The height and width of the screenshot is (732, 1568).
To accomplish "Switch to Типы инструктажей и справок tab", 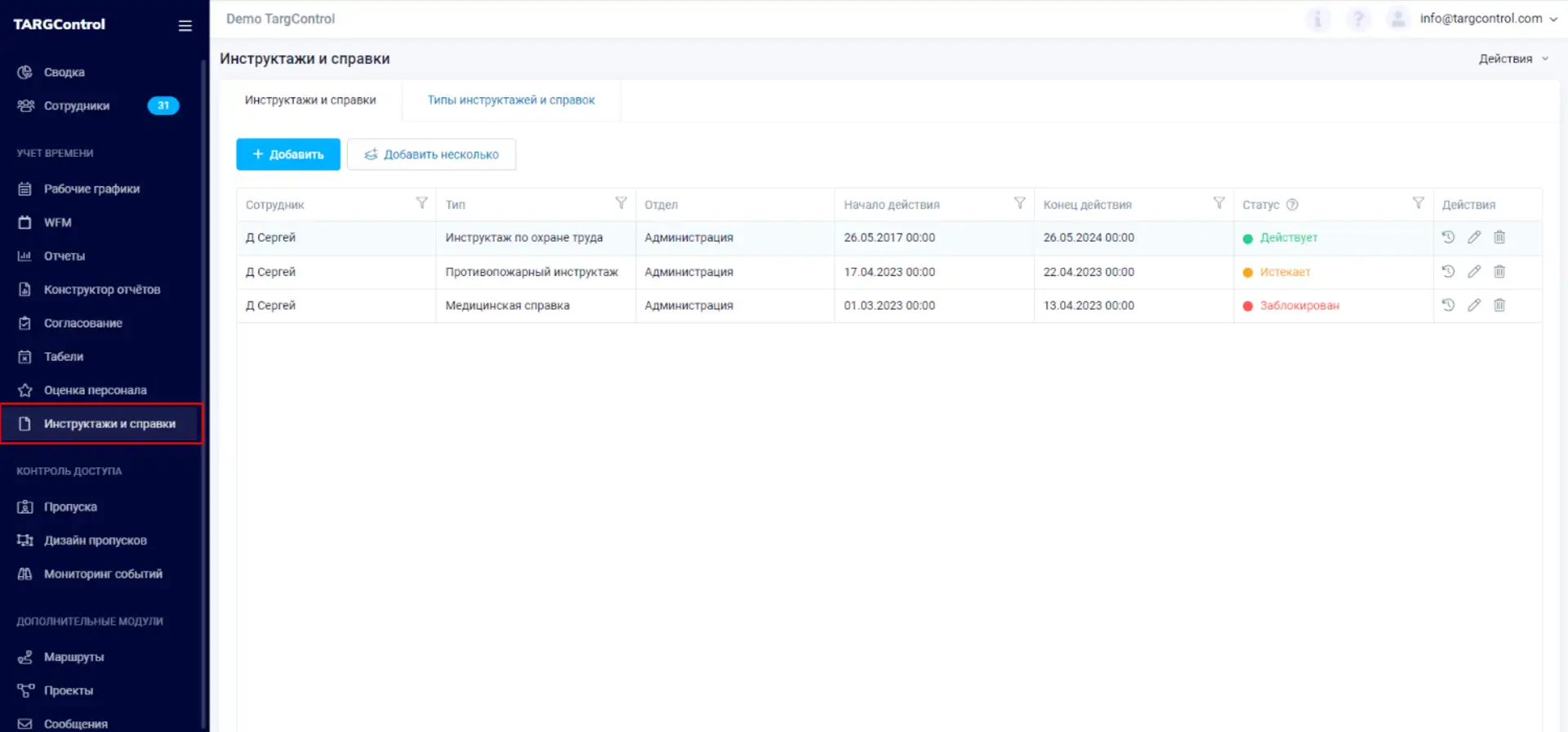I will tap(511, 100).
